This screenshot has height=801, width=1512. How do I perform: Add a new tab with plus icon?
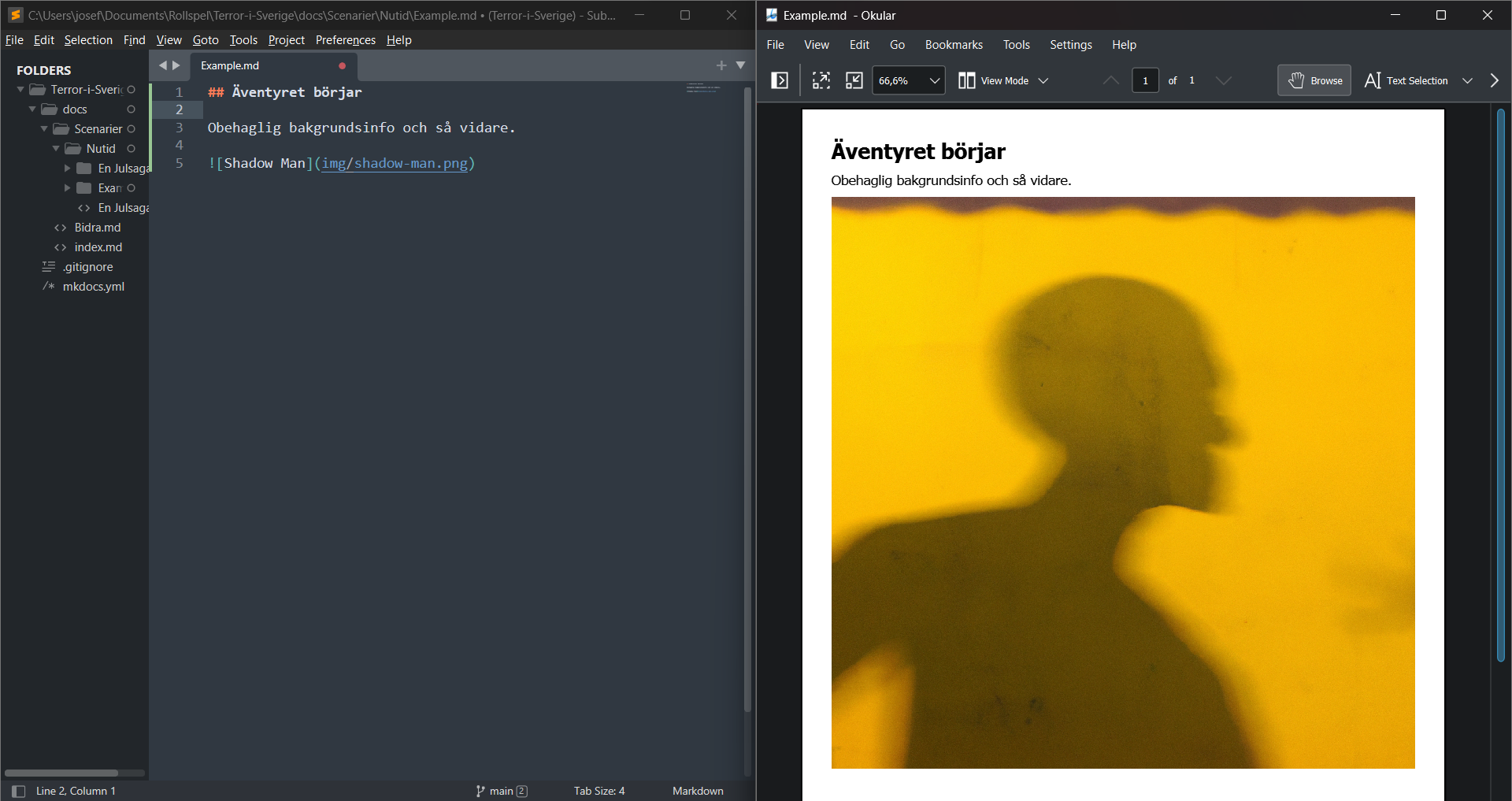(x=721, y=65)
